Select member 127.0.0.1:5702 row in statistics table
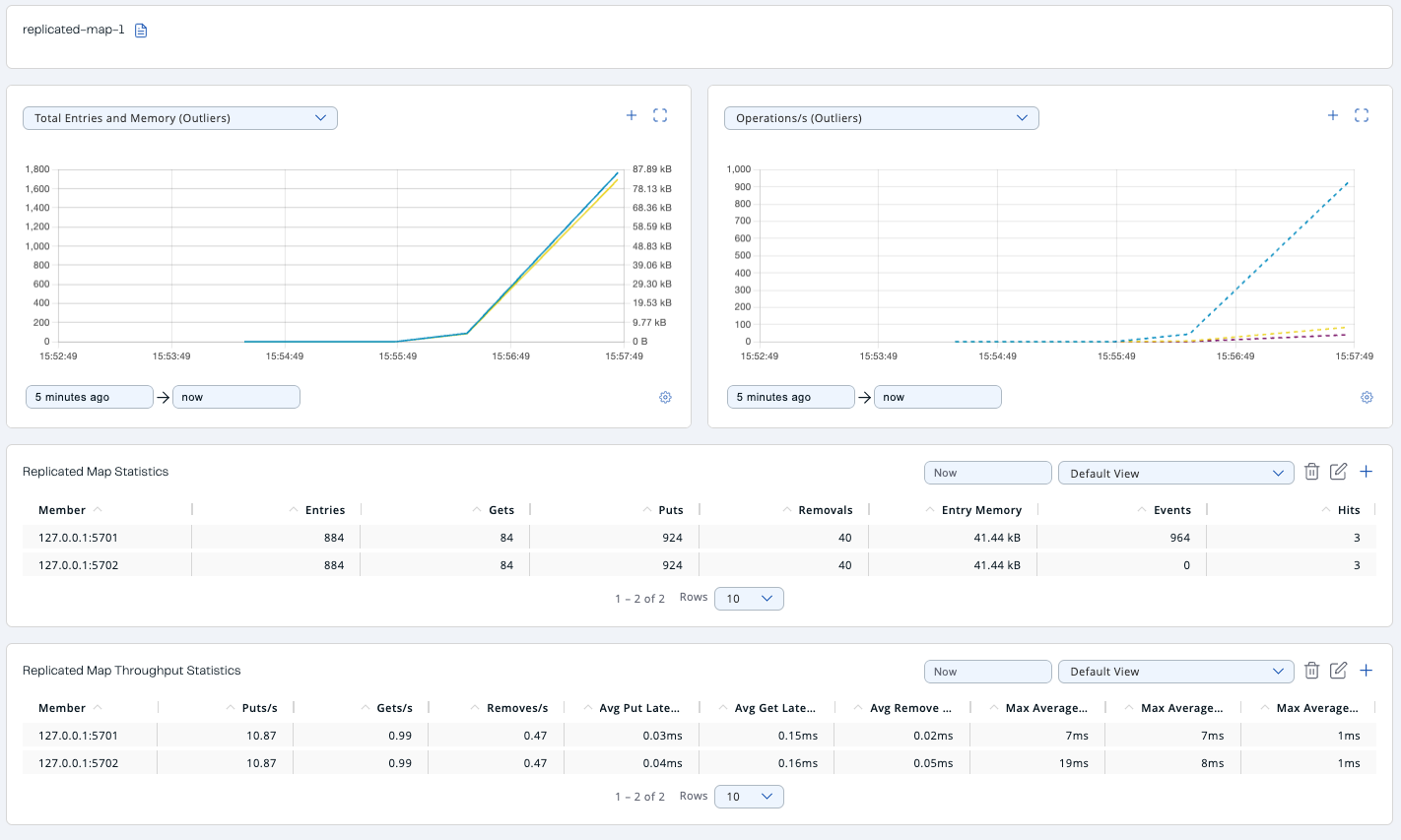1401x840 pixels. coord(79,565)
